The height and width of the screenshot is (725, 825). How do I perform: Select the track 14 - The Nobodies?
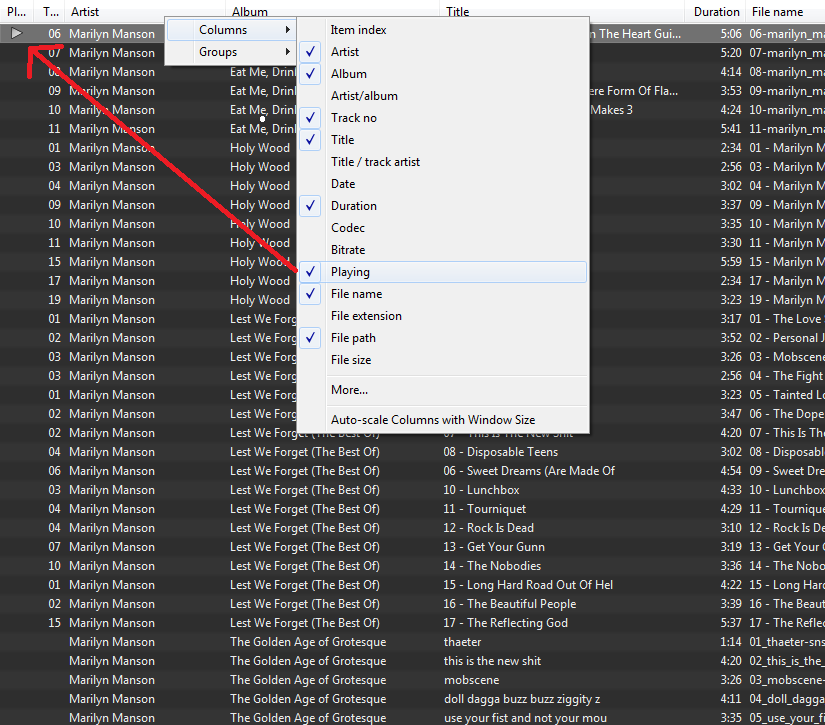[x=492, y=566]
